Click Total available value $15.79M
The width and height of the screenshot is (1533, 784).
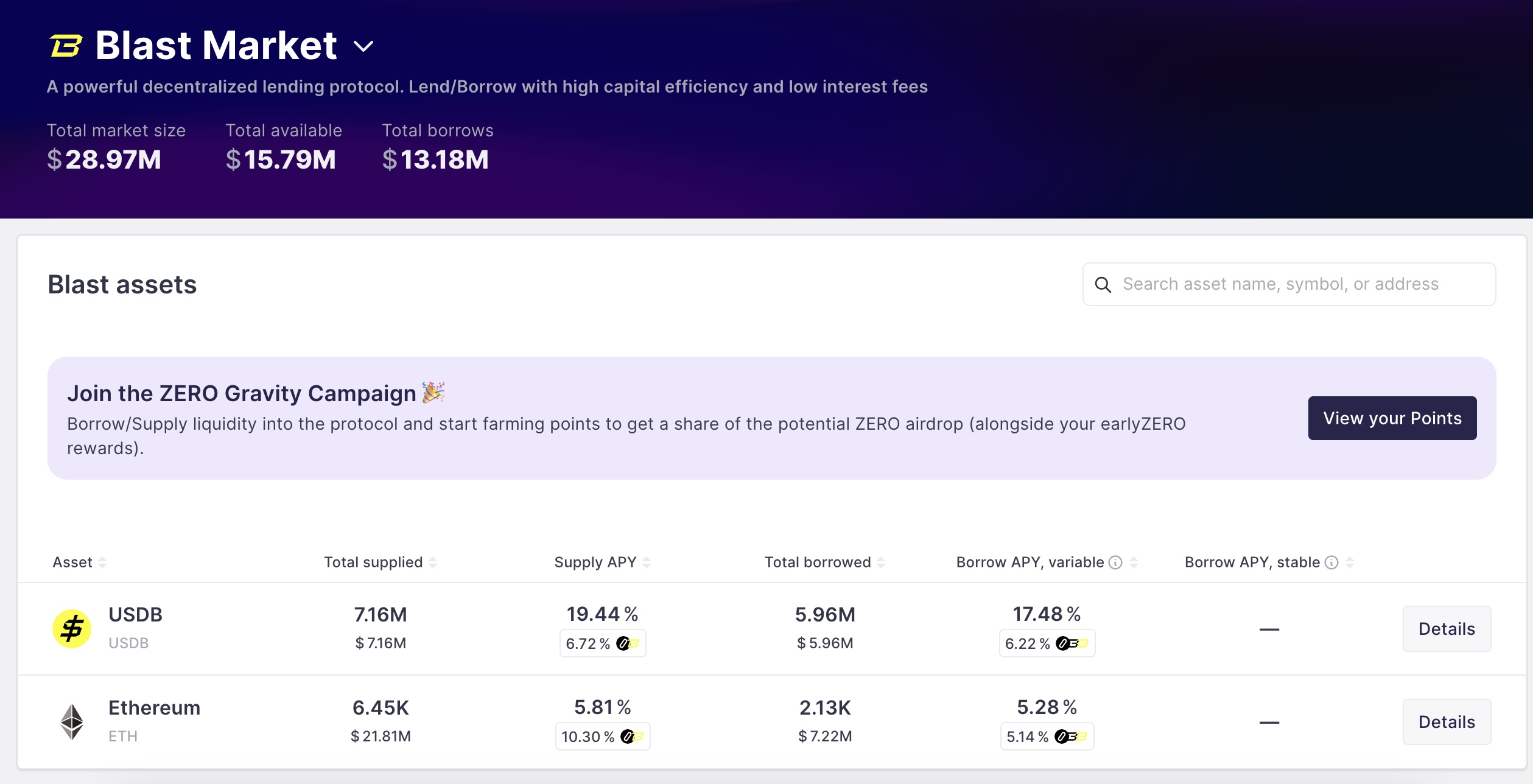tap(281, 159)
